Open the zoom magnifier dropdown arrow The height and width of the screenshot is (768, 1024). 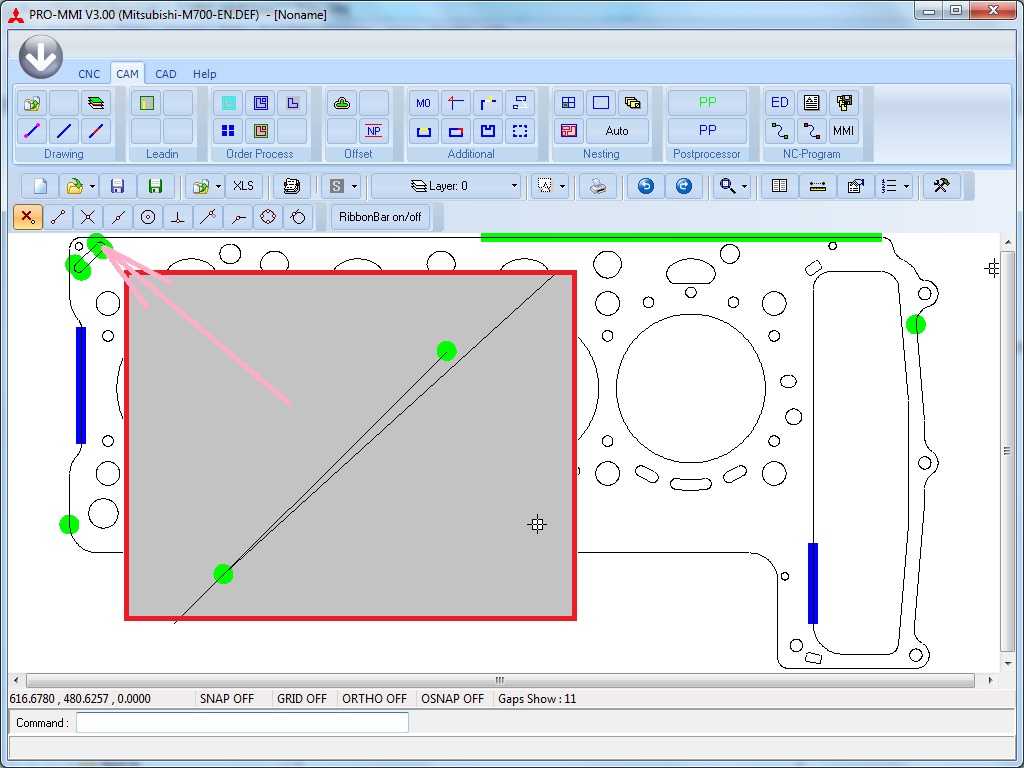pos(745,186)
